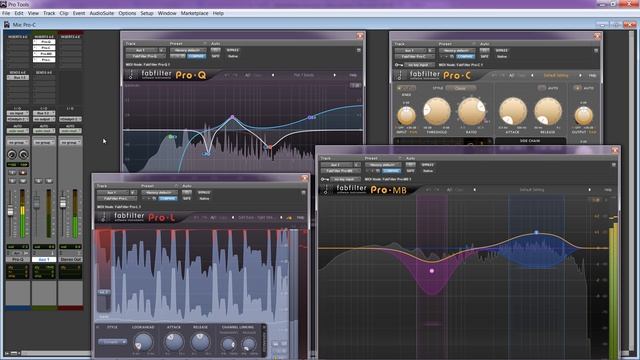This screenshot has width=640, height=360.
Task: Click the Stereo Out track name
Action: pyautogui.click(x=70, y=259)
